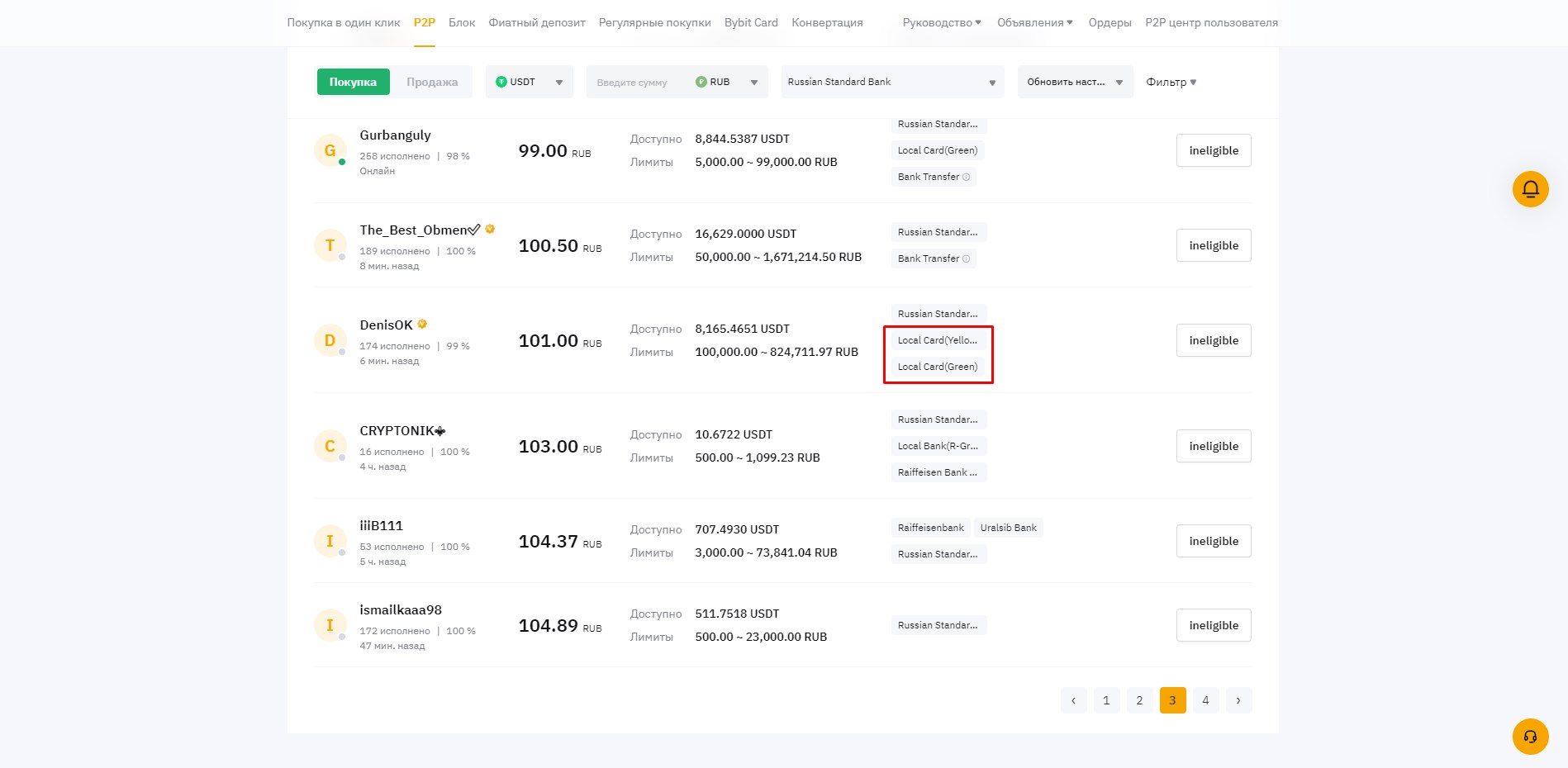Open Russian Standard Bank payment dropdown
The height and width of the screenshot is (768, 1568).
[892, 82]
